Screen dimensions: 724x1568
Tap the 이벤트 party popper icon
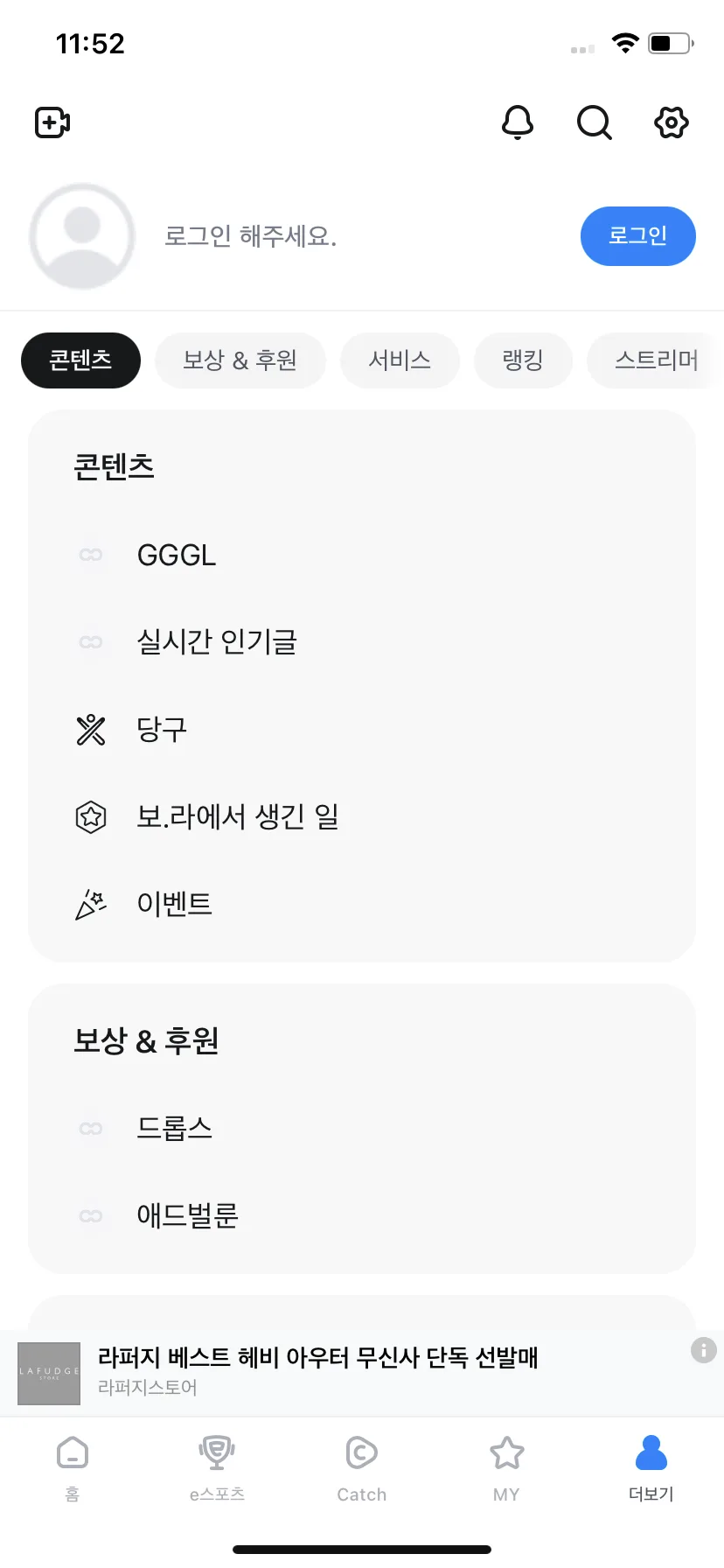91,905
